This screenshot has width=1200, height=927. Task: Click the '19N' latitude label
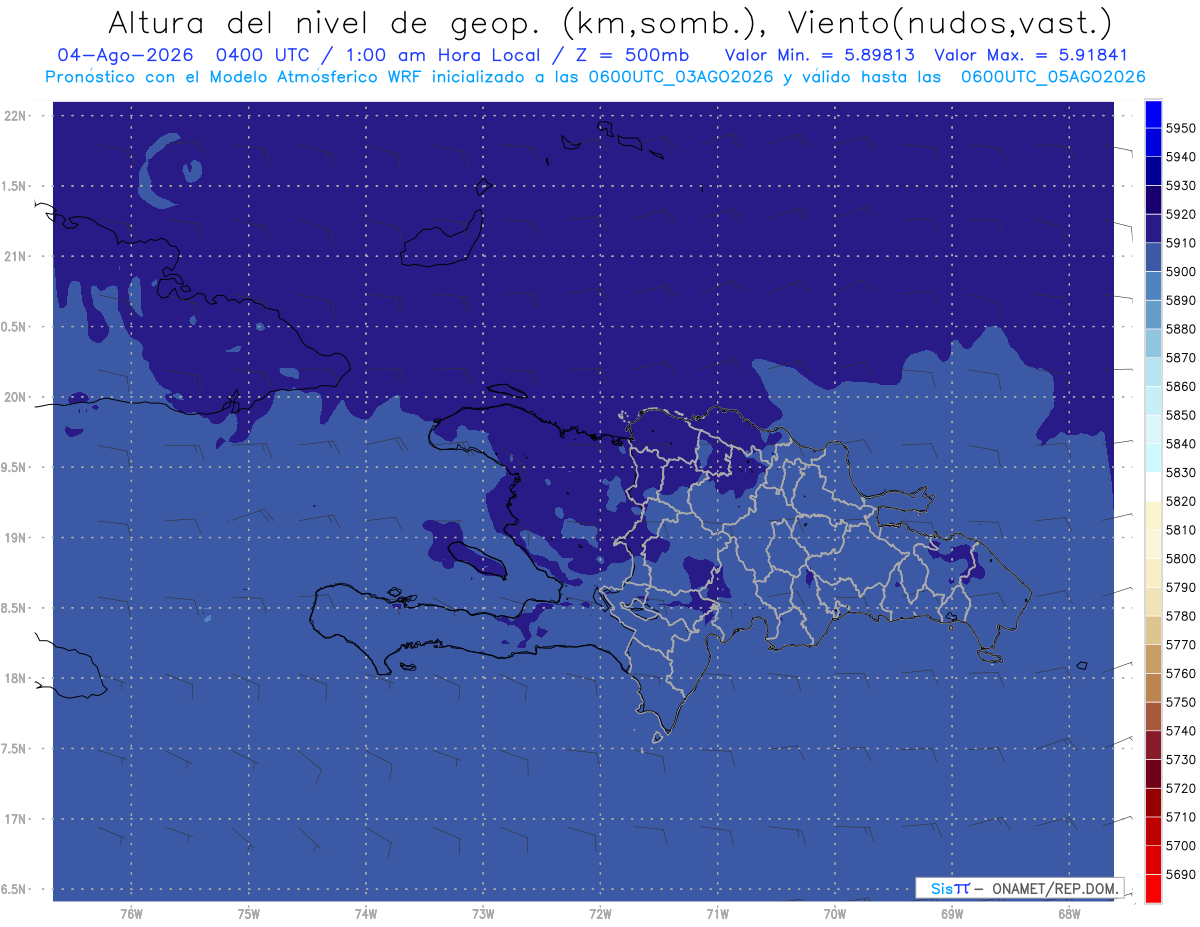[17, 538]
